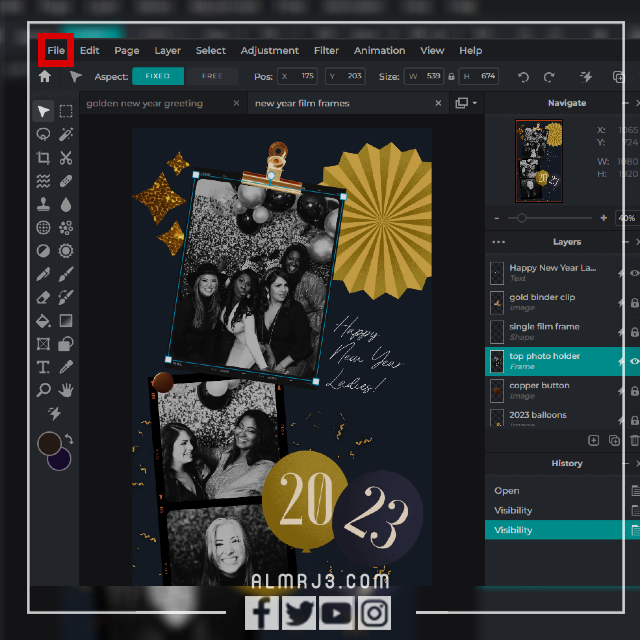The height and width of the screenshot is (640, 640).
Task: Click the Navigate zoom slider handle
Action: pos(522,218)
